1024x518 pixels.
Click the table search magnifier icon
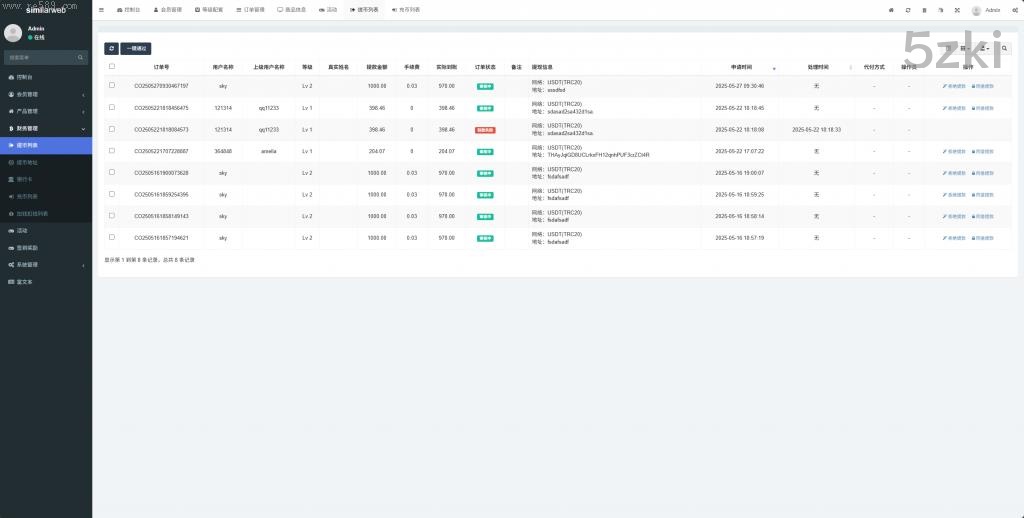point(1005,48)
